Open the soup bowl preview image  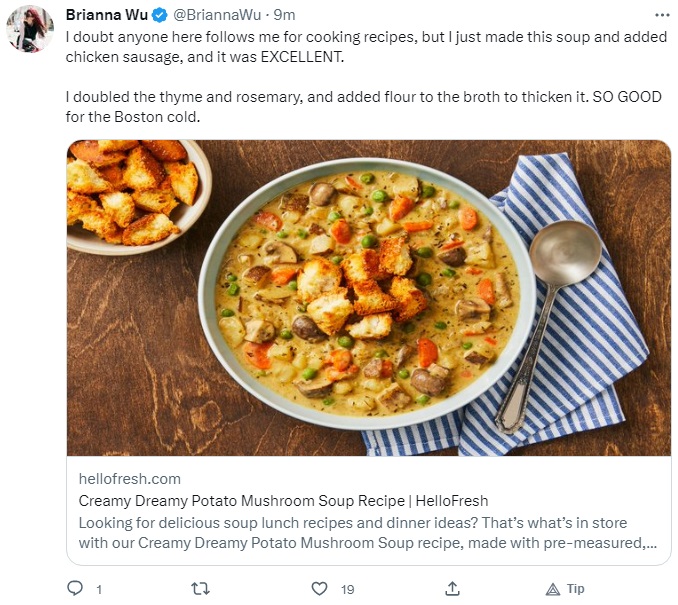(369, 298)
